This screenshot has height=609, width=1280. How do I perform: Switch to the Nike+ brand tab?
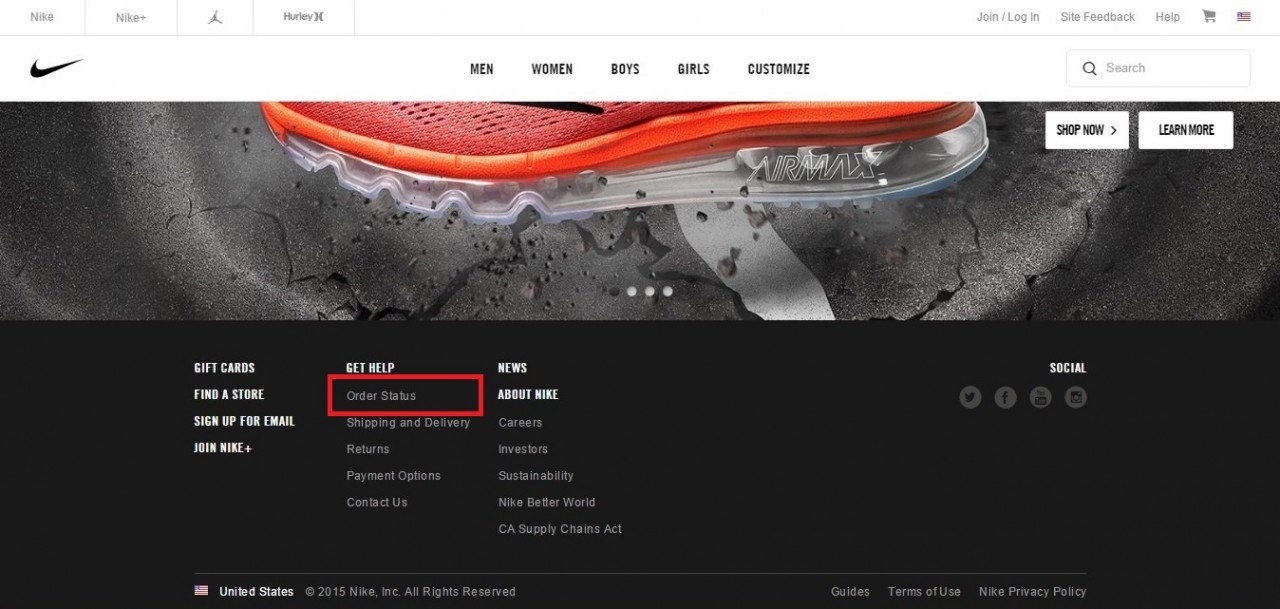[131, 17]
